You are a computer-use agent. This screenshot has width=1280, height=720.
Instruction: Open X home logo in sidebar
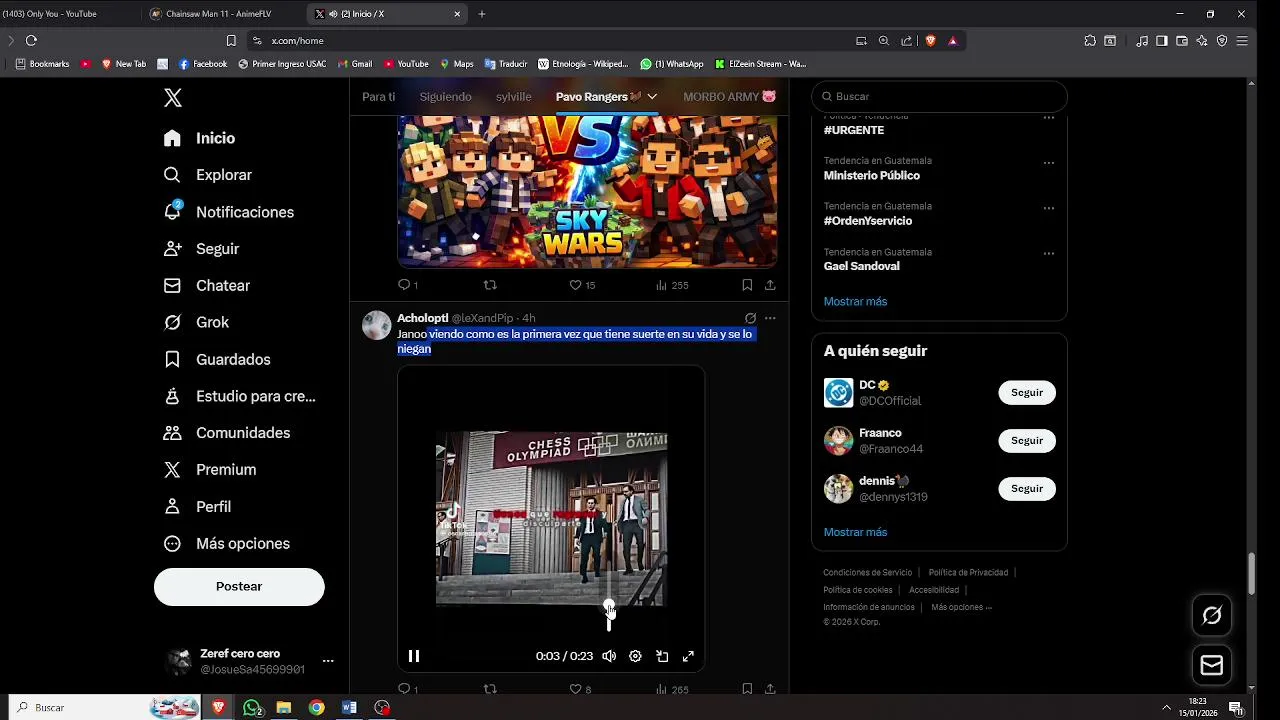173,98
